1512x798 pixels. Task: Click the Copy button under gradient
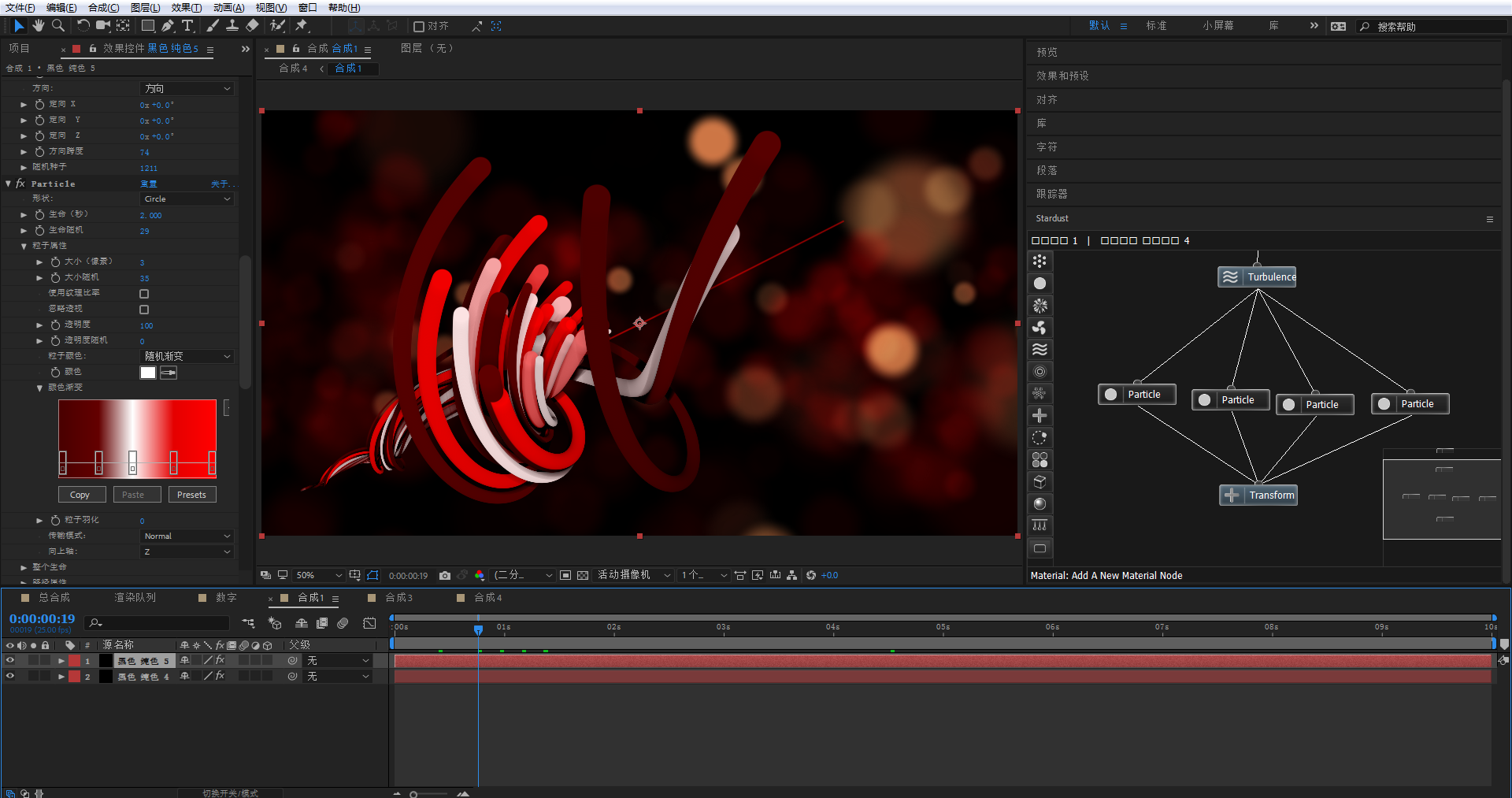(80, 495)
